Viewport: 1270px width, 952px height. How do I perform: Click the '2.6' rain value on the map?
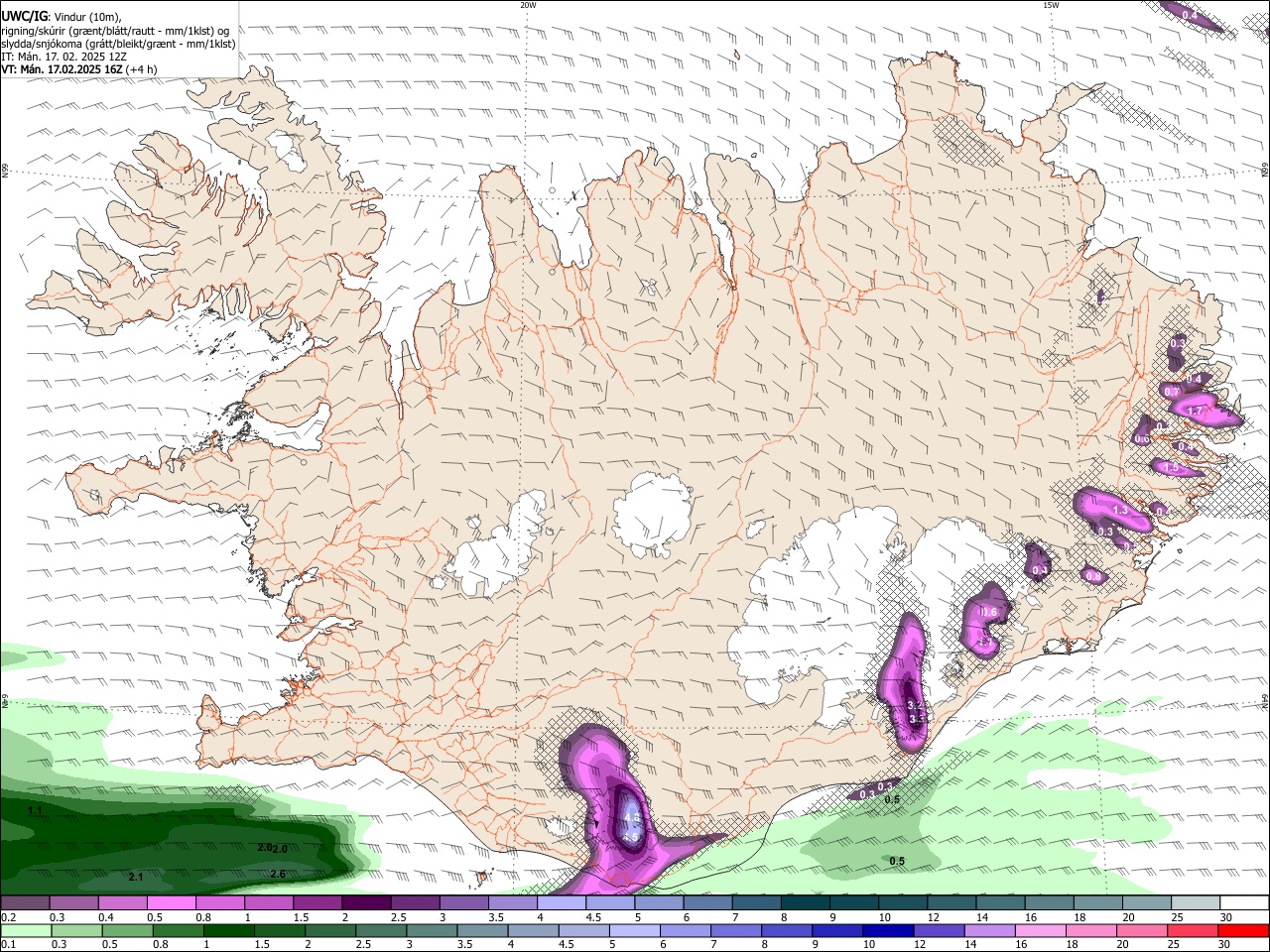pos(278,874)
